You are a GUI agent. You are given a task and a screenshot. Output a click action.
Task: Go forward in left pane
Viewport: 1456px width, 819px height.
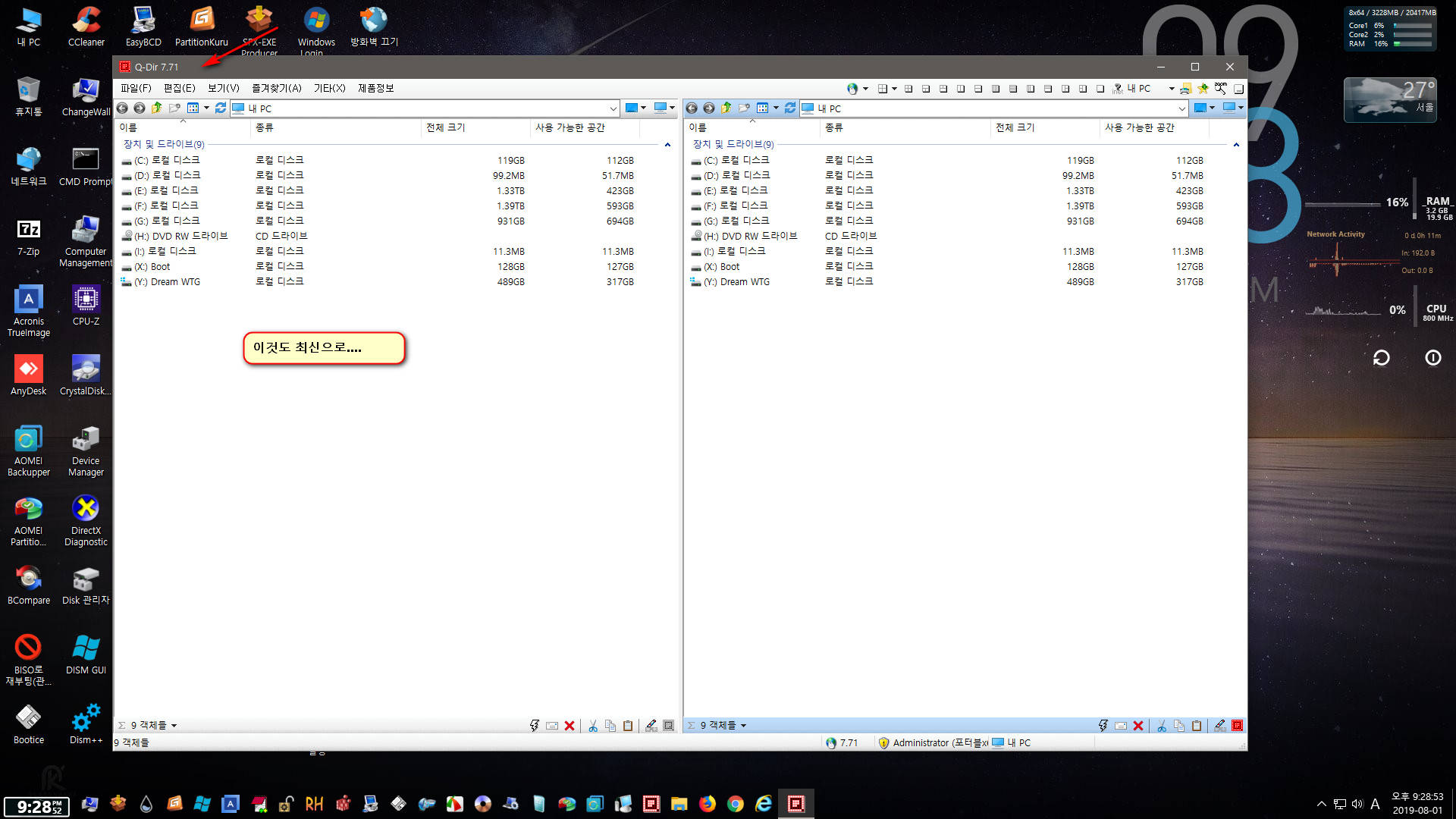(140, 108)
